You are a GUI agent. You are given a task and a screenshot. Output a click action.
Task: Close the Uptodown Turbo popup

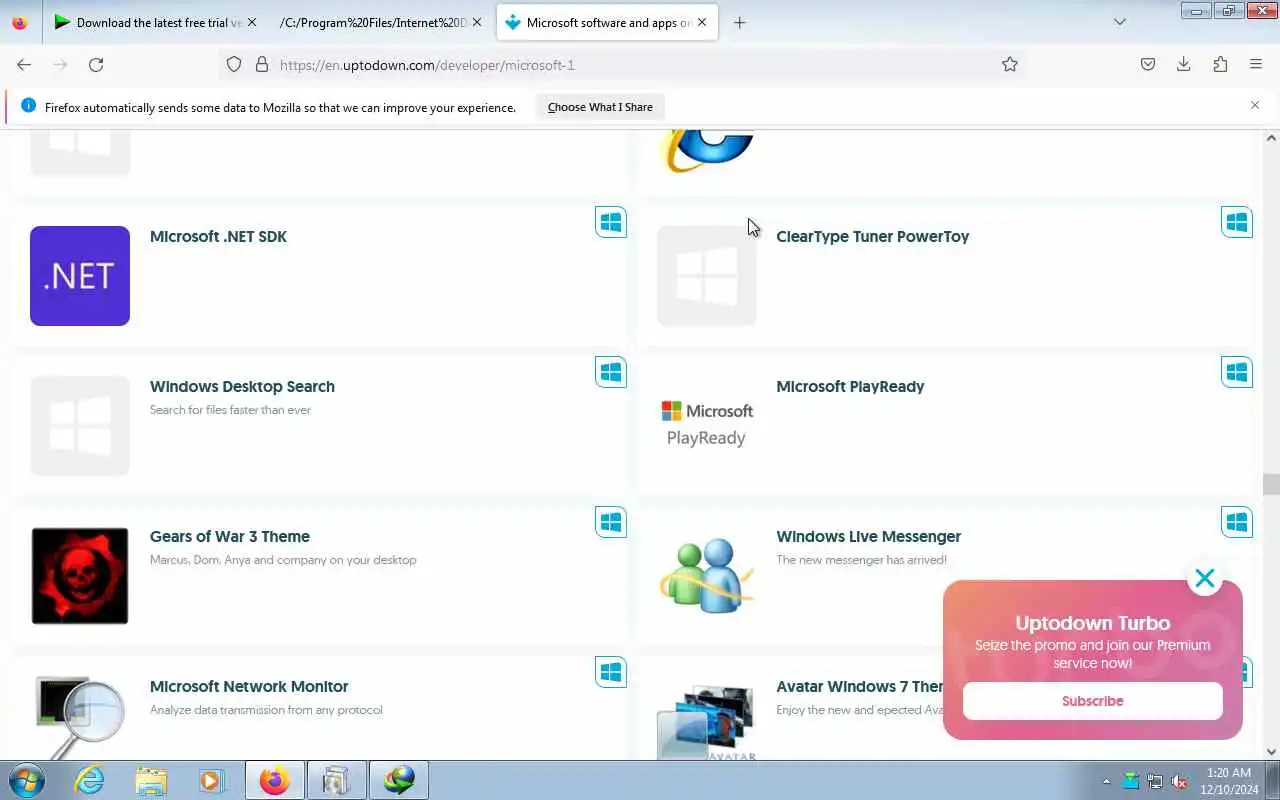1205,578
